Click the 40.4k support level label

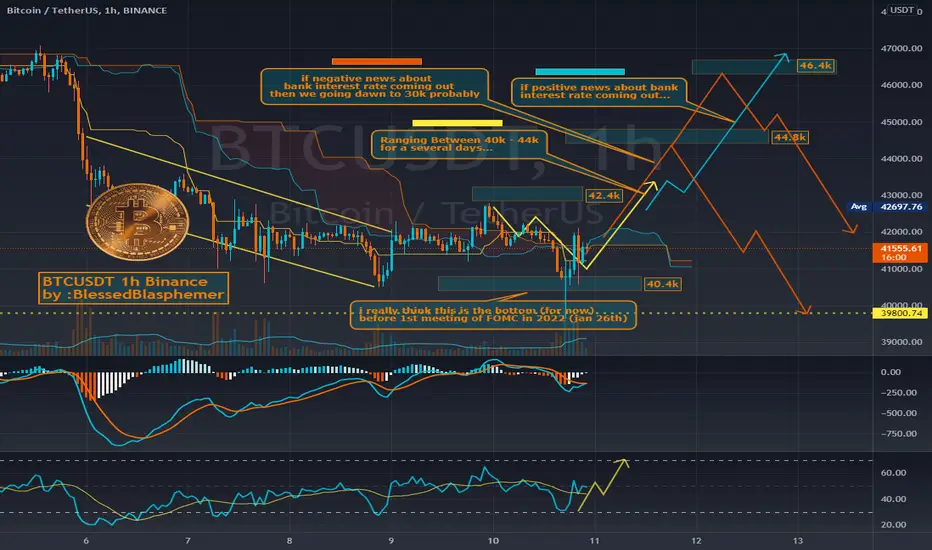click(x=662, y=284)
